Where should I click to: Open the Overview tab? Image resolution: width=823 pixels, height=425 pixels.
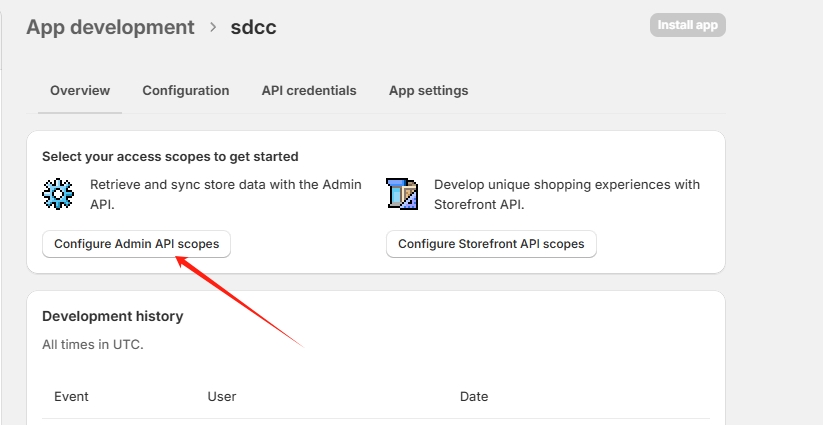point(80,90)
